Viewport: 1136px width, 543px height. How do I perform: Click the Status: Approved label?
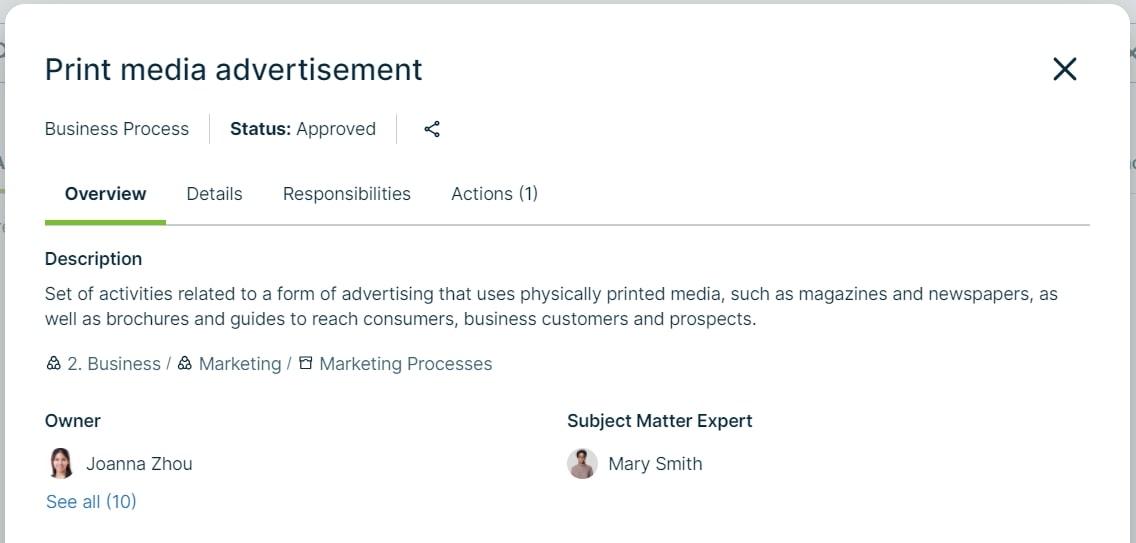pyautogui.click(x=303, y=129)
